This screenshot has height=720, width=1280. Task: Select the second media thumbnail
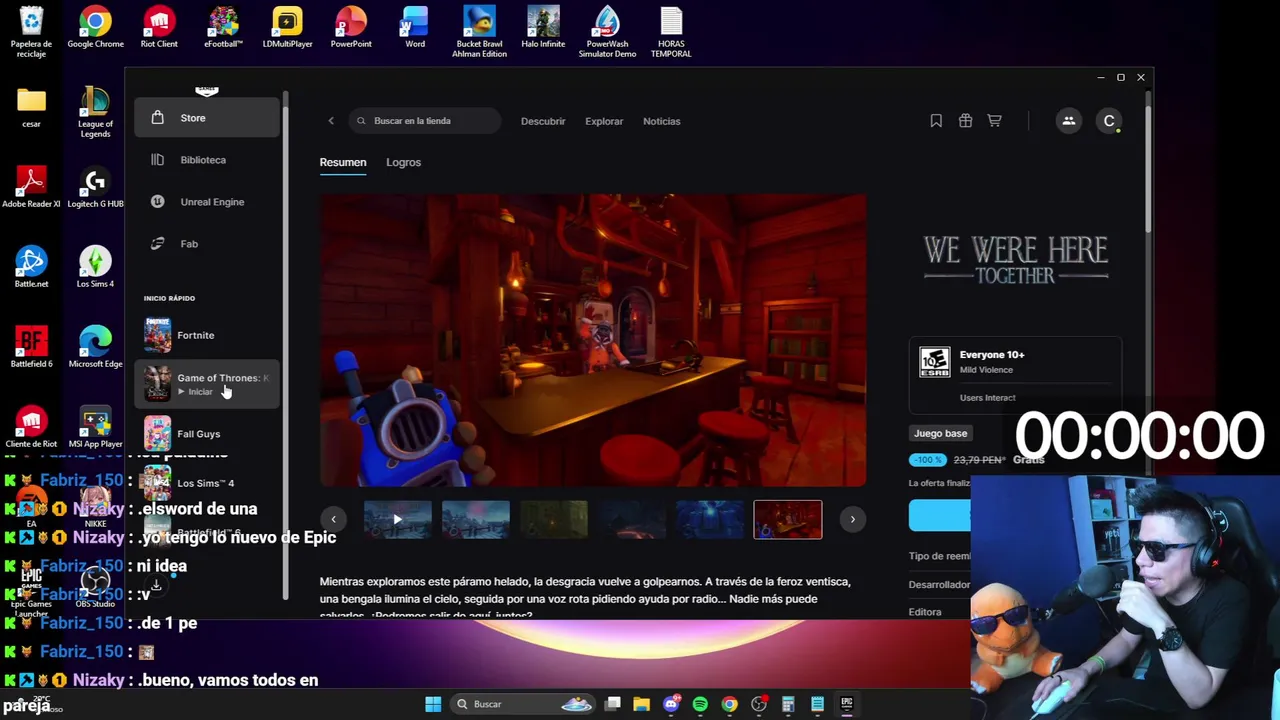[476, 519]
